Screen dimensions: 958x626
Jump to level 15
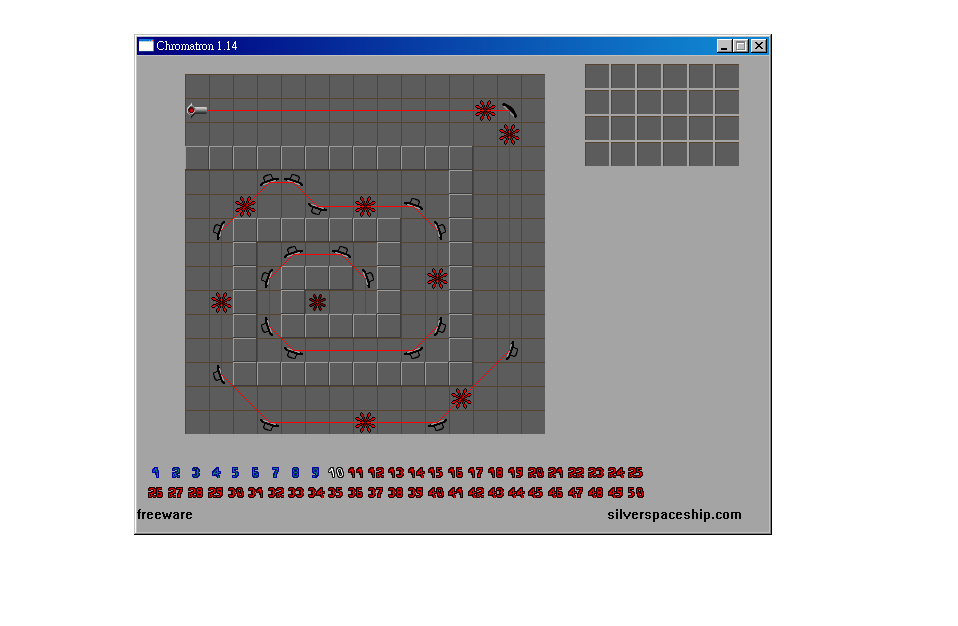(x=436, y=472)
